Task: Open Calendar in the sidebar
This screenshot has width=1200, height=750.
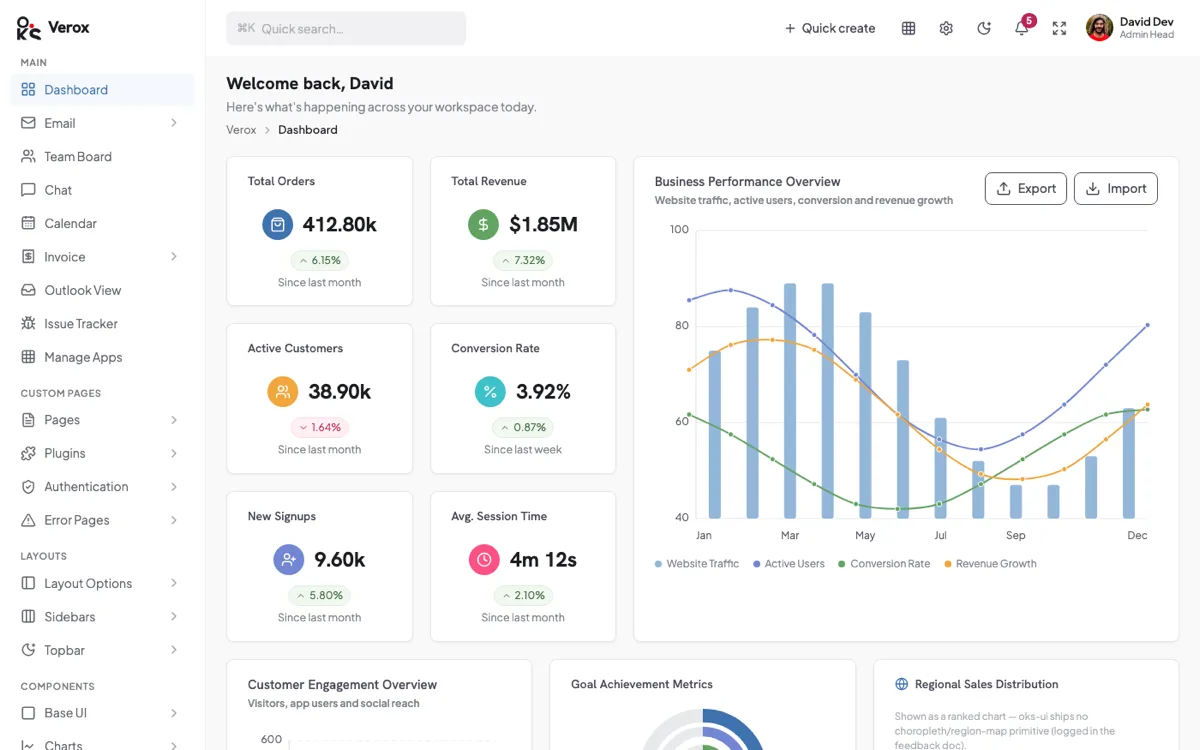Action: 102,223
